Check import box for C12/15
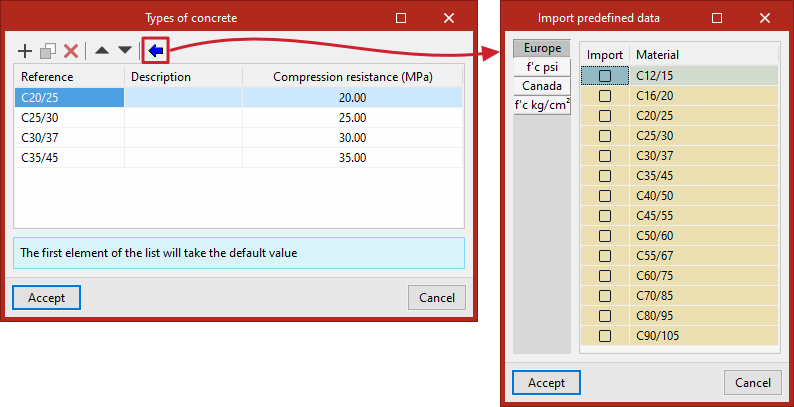The height and width of the screenshot is (407, 794). coord(605,76)
